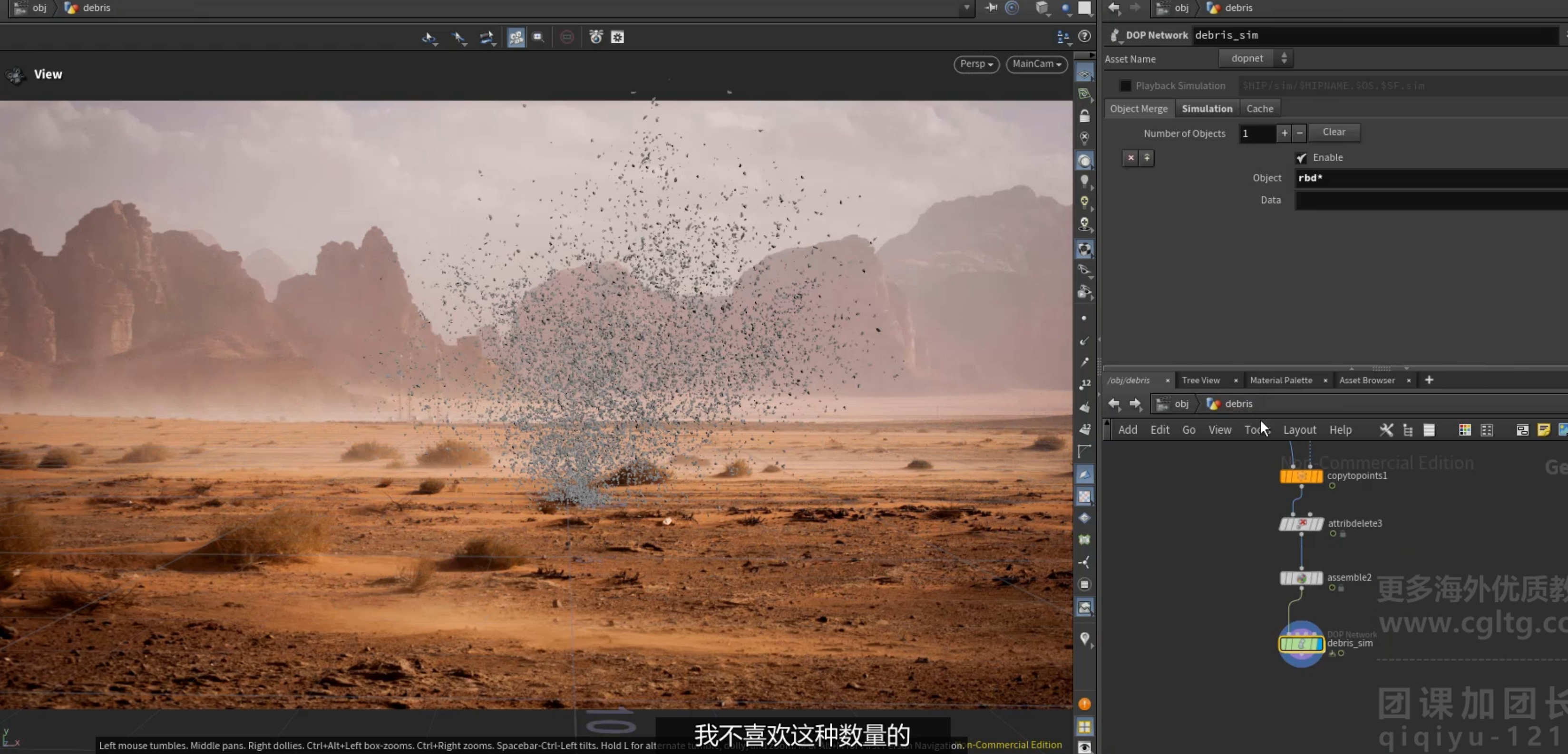Click the blue concentric circles link icon
1568x754 pixels.
[1012, 8]
